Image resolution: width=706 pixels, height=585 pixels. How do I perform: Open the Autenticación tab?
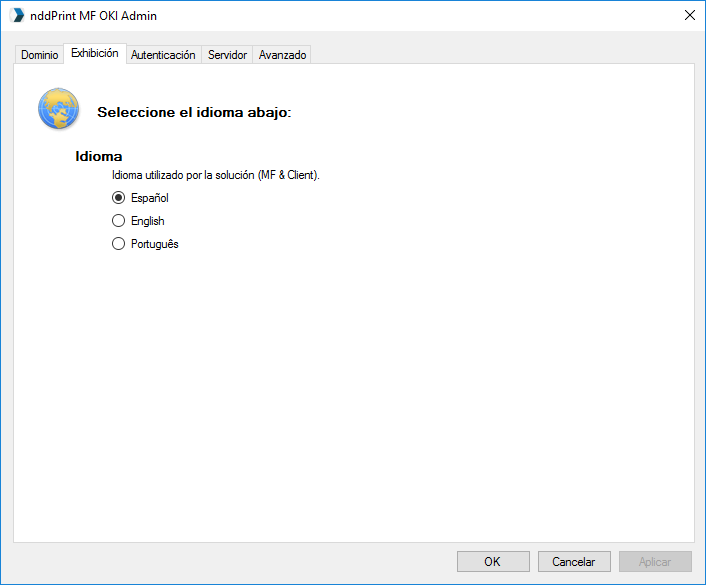[x=163, y=55]
